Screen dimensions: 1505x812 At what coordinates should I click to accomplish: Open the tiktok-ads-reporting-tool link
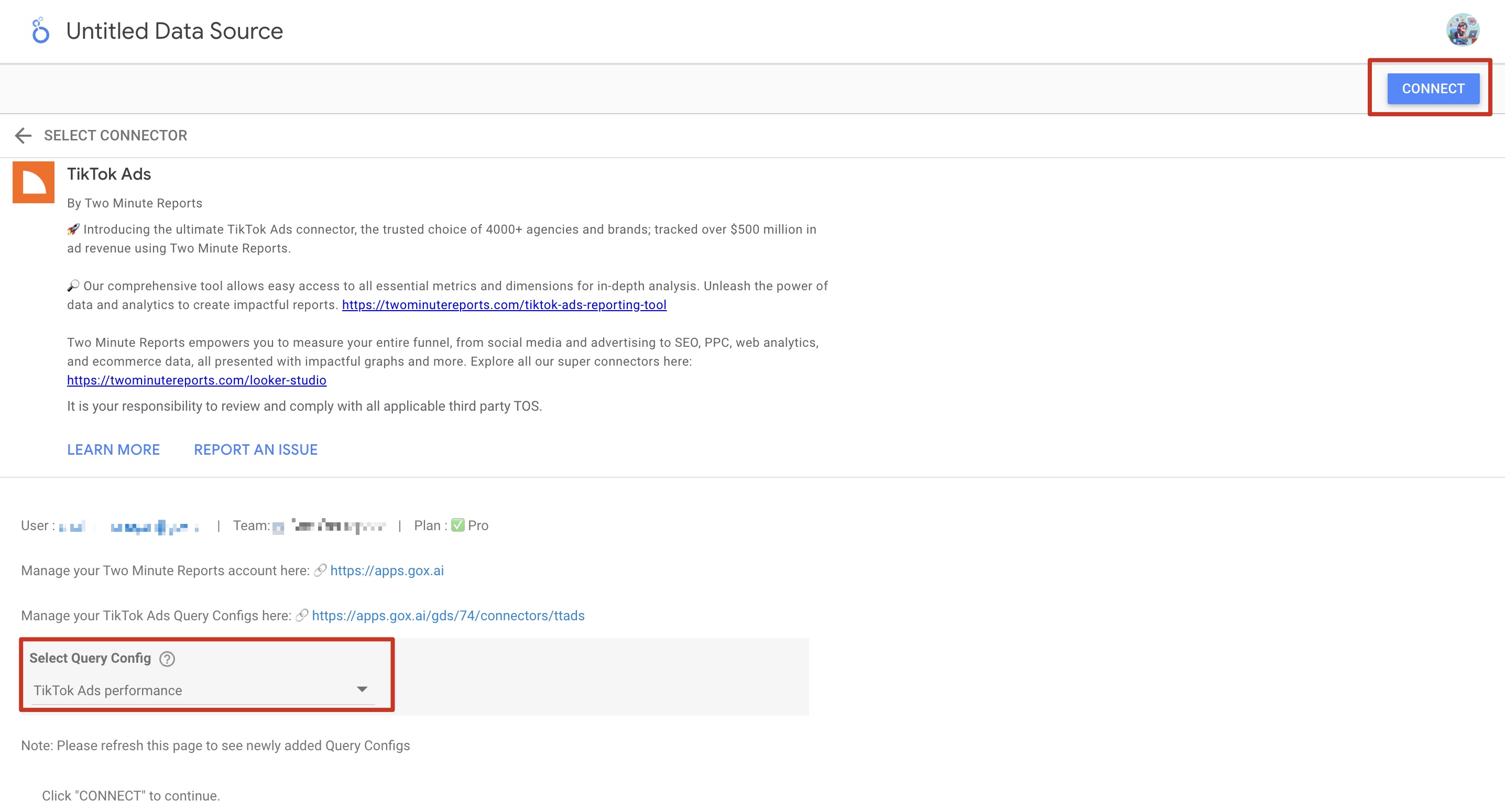[504, 305]
